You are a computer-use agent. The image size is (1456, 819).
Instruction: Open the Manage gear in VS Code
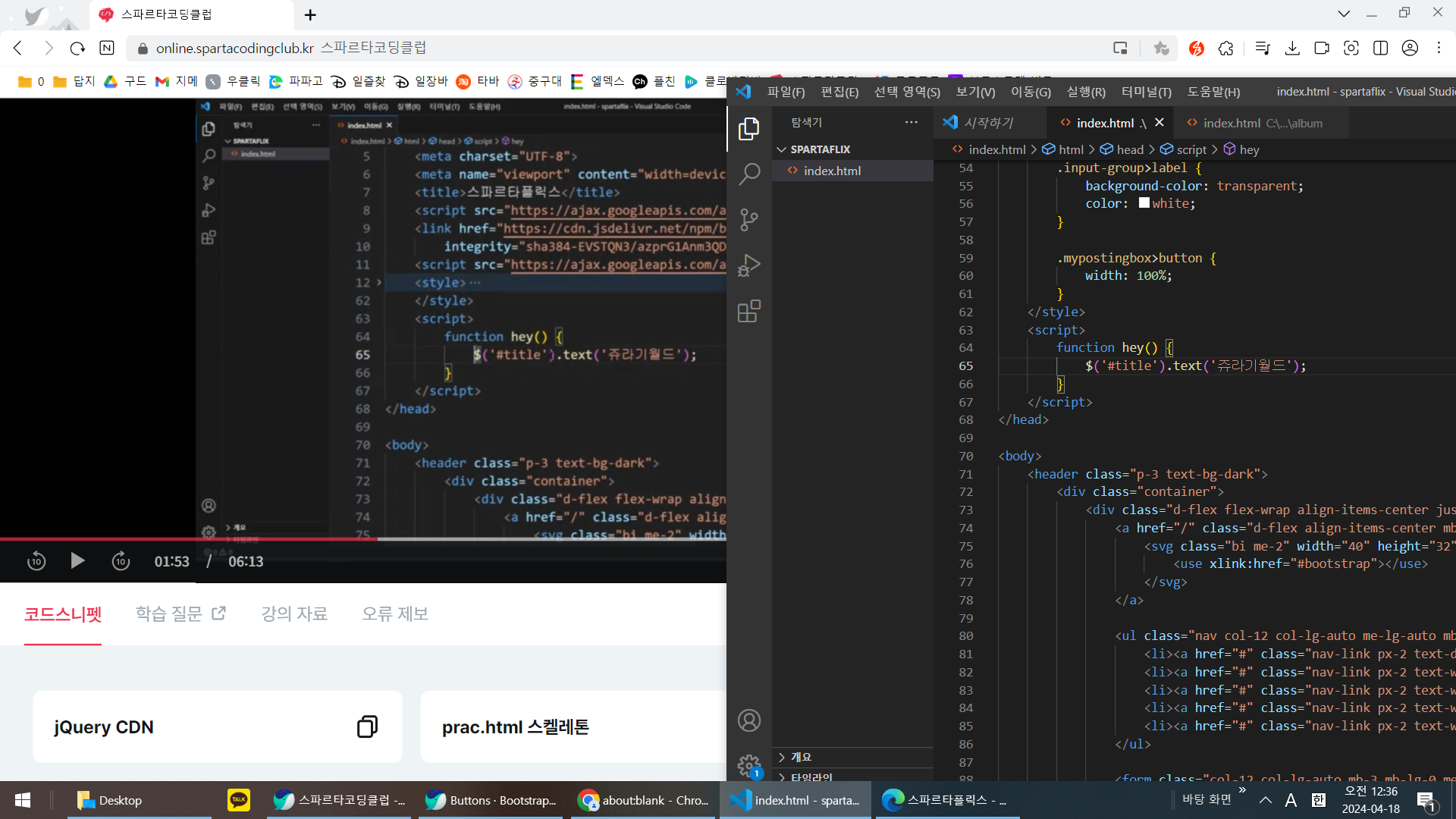[749, 765]
